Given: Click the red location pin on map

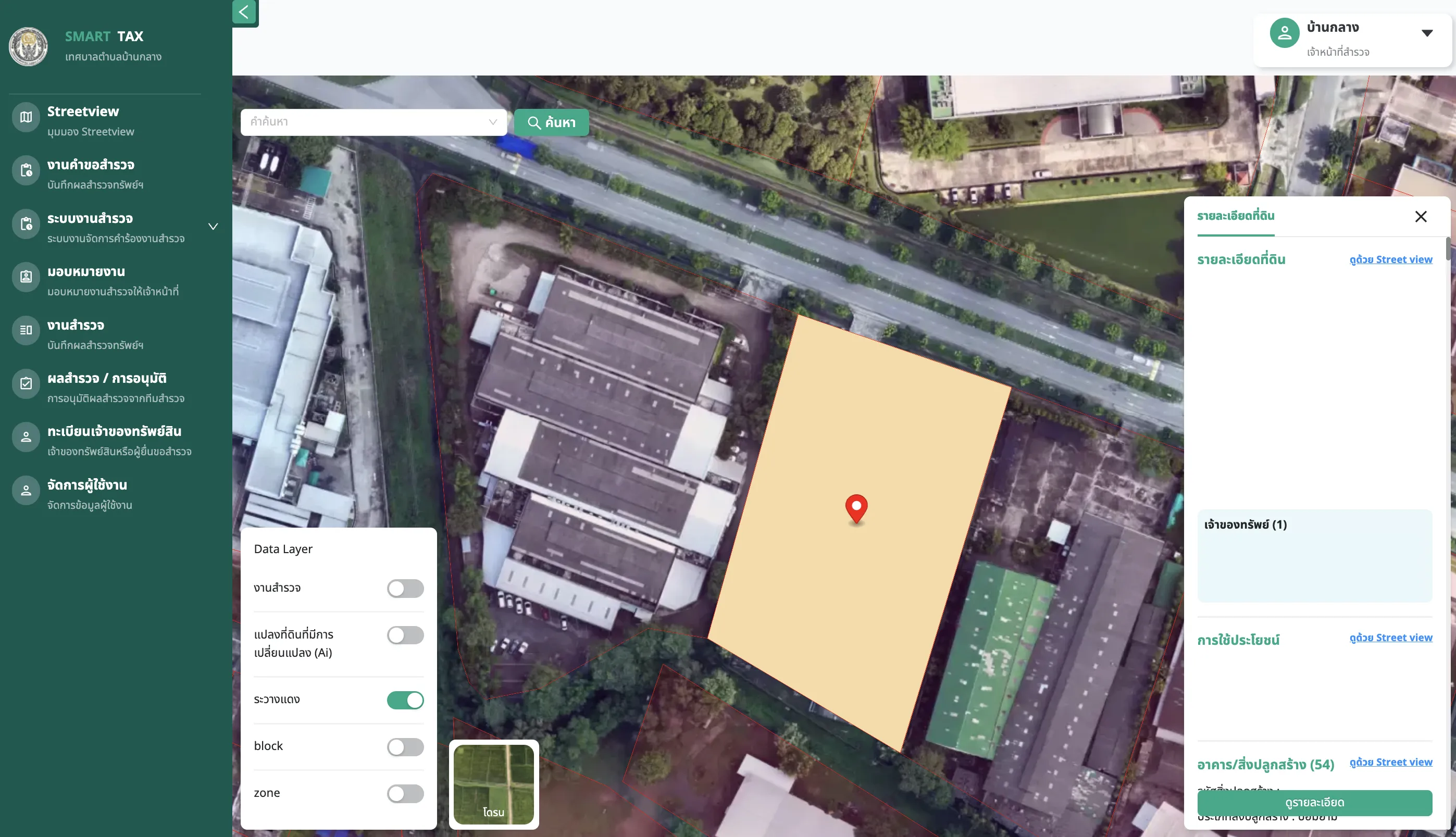Looking at the screenshot, I should pyautogui.click(x=856, y=509).
